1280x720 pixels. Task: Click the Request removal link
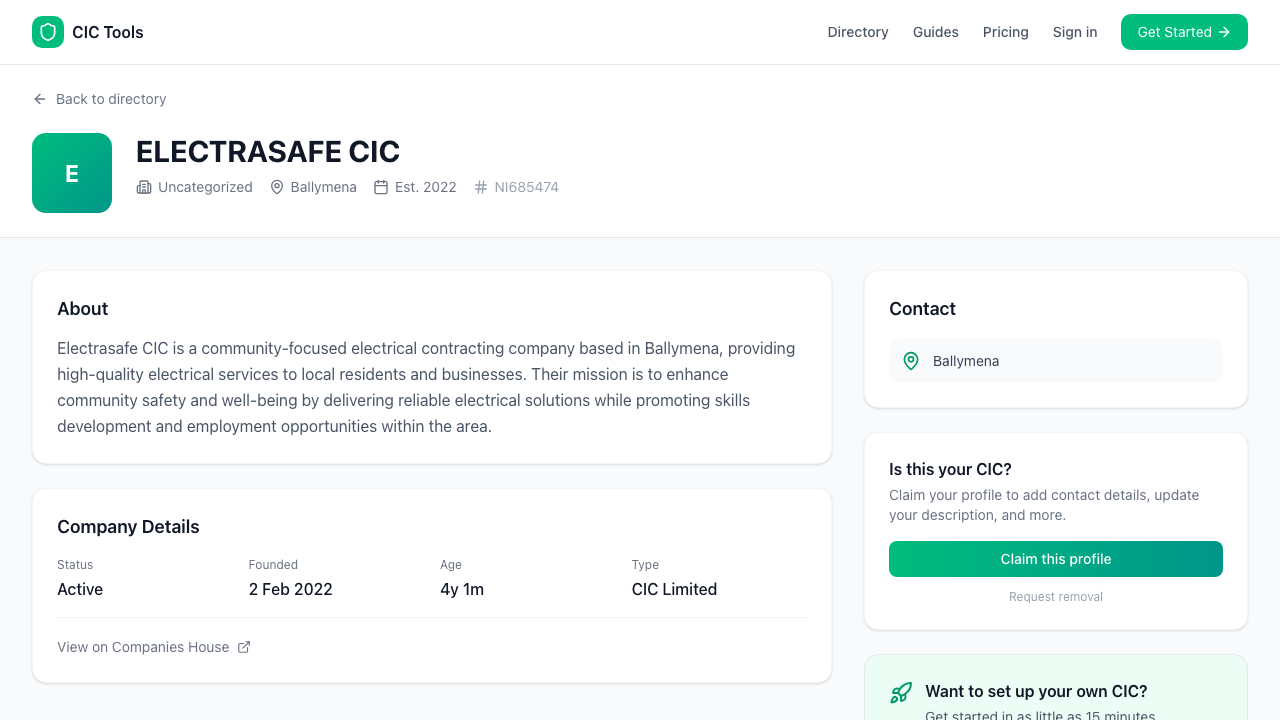pos(1055,596)
